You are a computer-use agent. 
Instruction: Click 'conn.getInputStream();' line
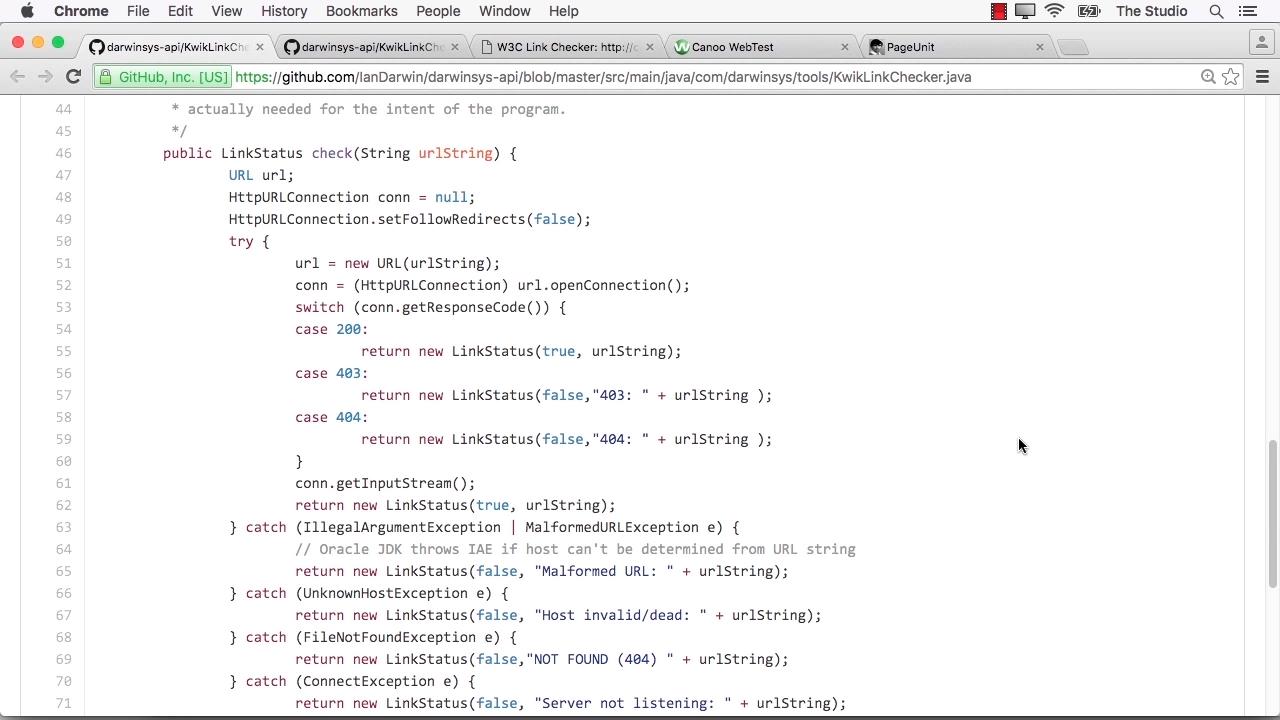click(385, 483)
